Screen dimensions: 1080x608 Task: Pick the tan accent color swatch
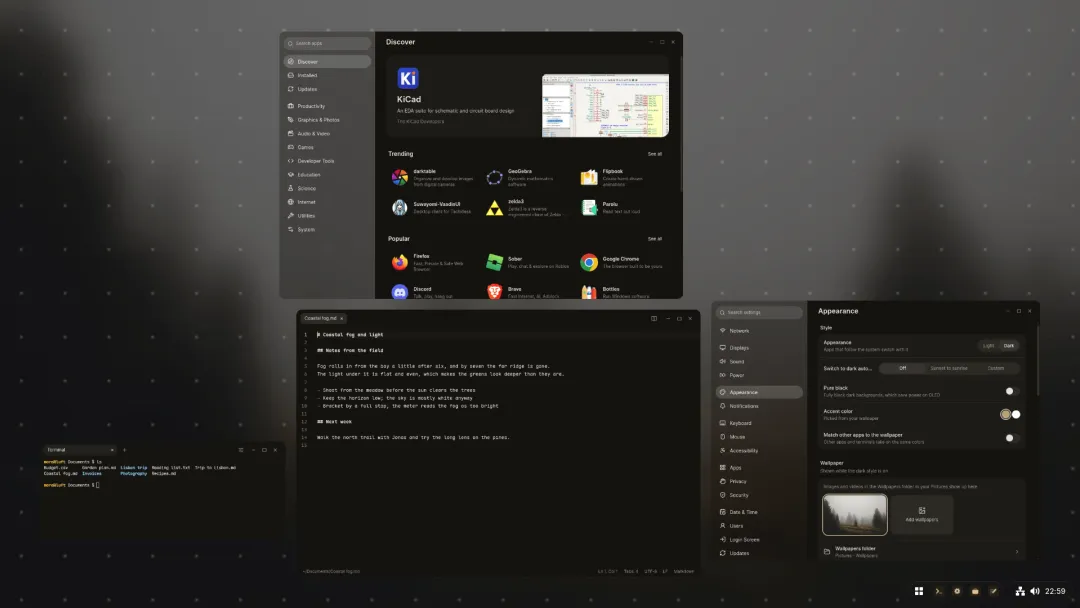pos(1006,415)
